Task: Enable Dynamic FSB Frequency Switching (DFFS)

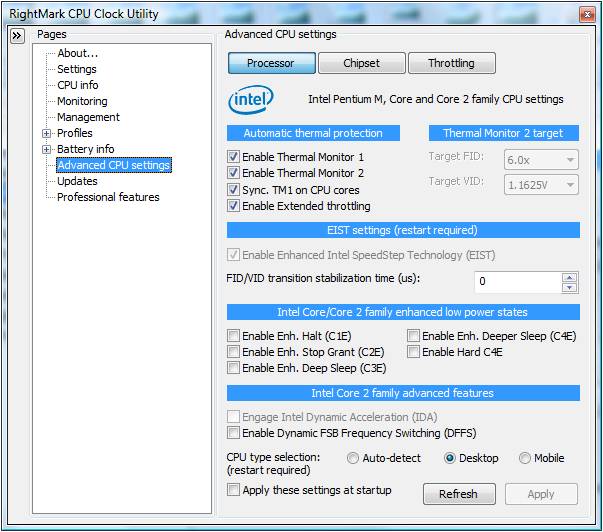Action: click(x=233, y=433)
